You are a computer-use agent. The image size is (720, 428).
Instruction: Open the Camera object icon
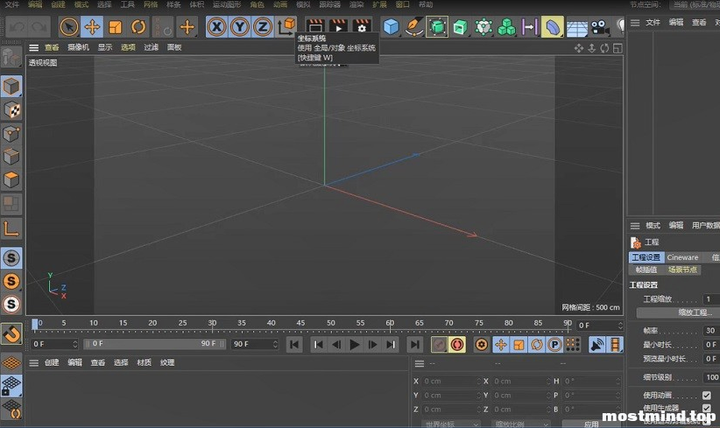pyautogui.click(x=600, y=27)
